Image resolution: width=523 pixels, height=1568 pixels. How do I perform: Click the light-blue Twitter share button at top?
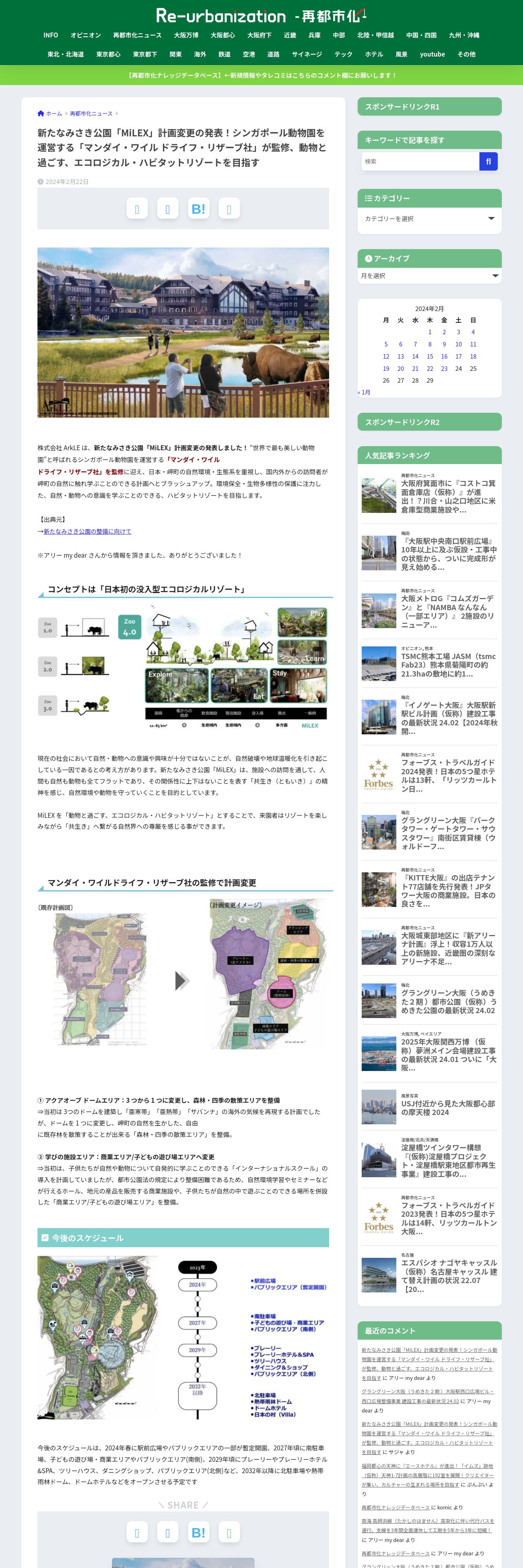coord(137,209)
